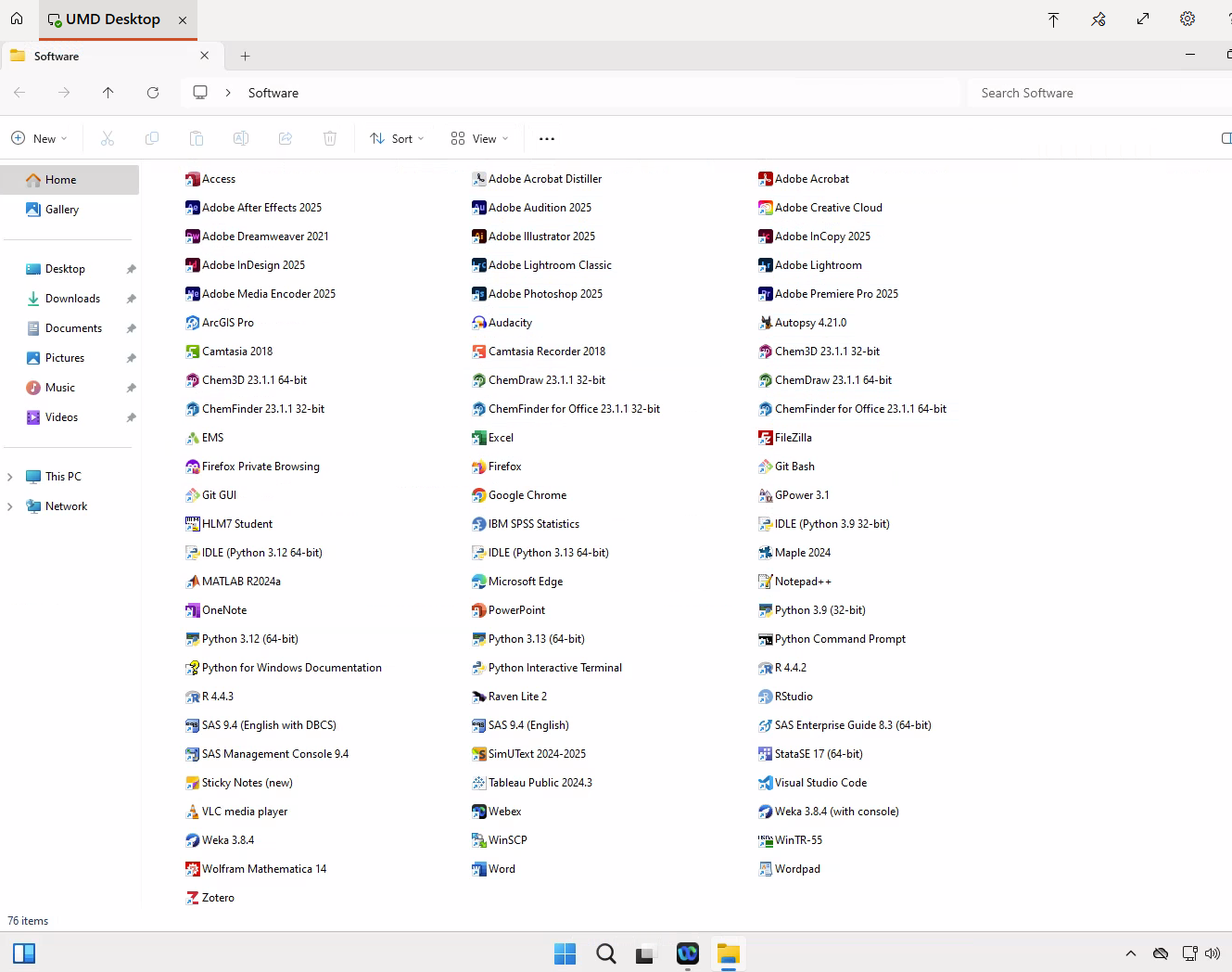Launch Adobe Illustrator 2025 shortcut
1232x972 pixels.
tap(534, 237)
